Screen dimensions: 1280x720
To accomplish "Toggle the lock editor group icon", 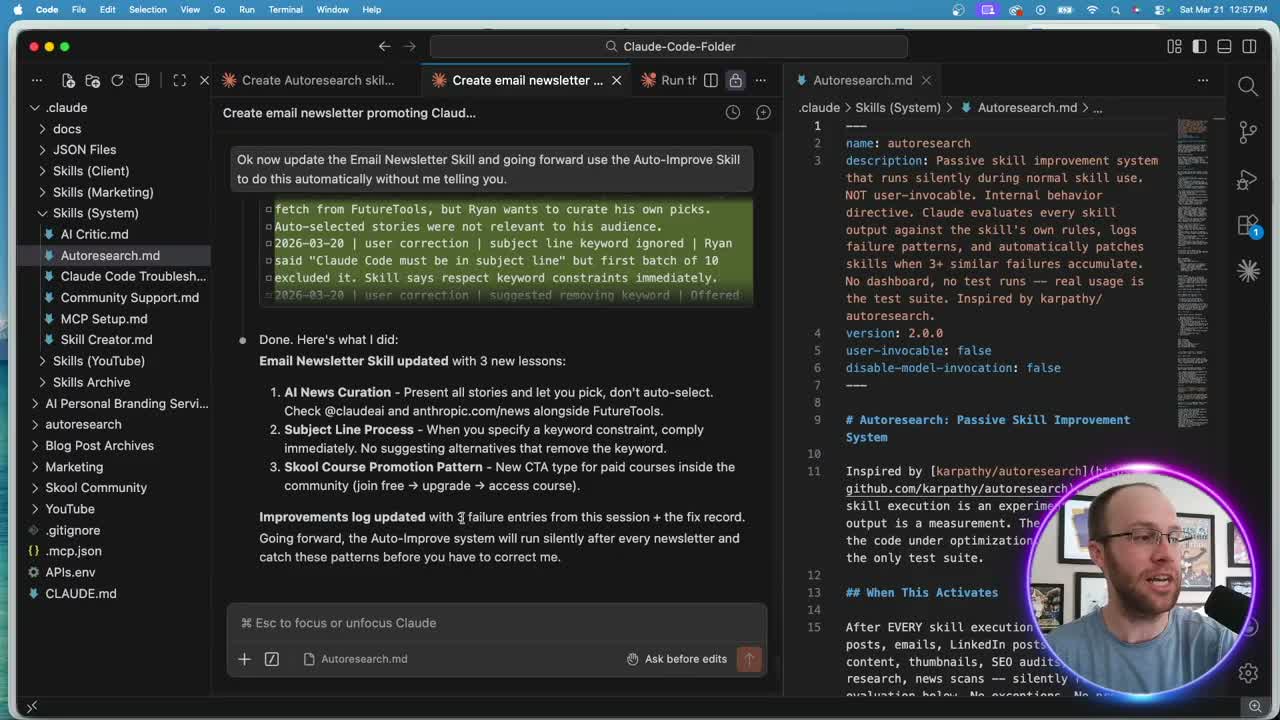I will coord(735,80).
